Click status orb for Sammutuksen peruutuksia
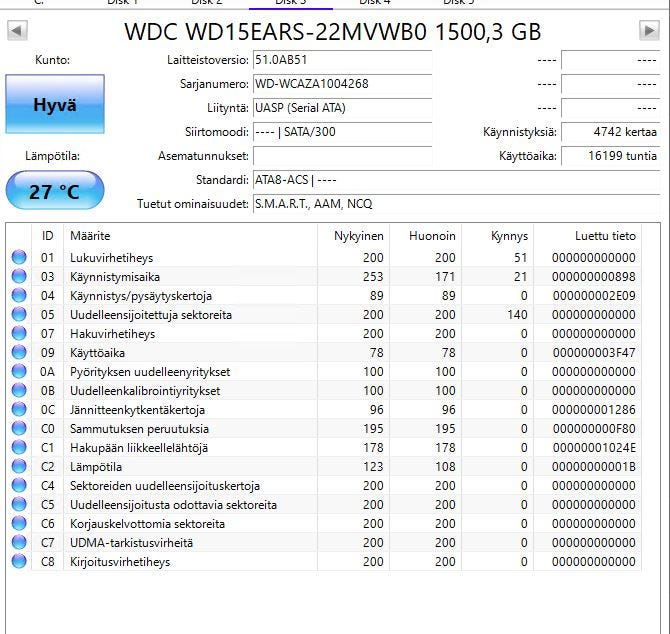This screenshot has width=670, height=634. (19, 429)
